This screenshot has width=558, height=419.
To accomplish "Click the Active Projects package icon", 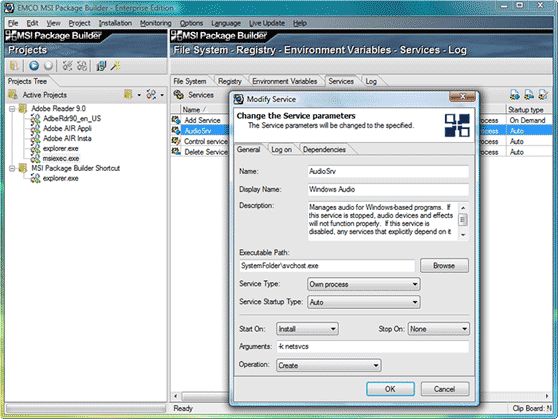I will [13, 95].
